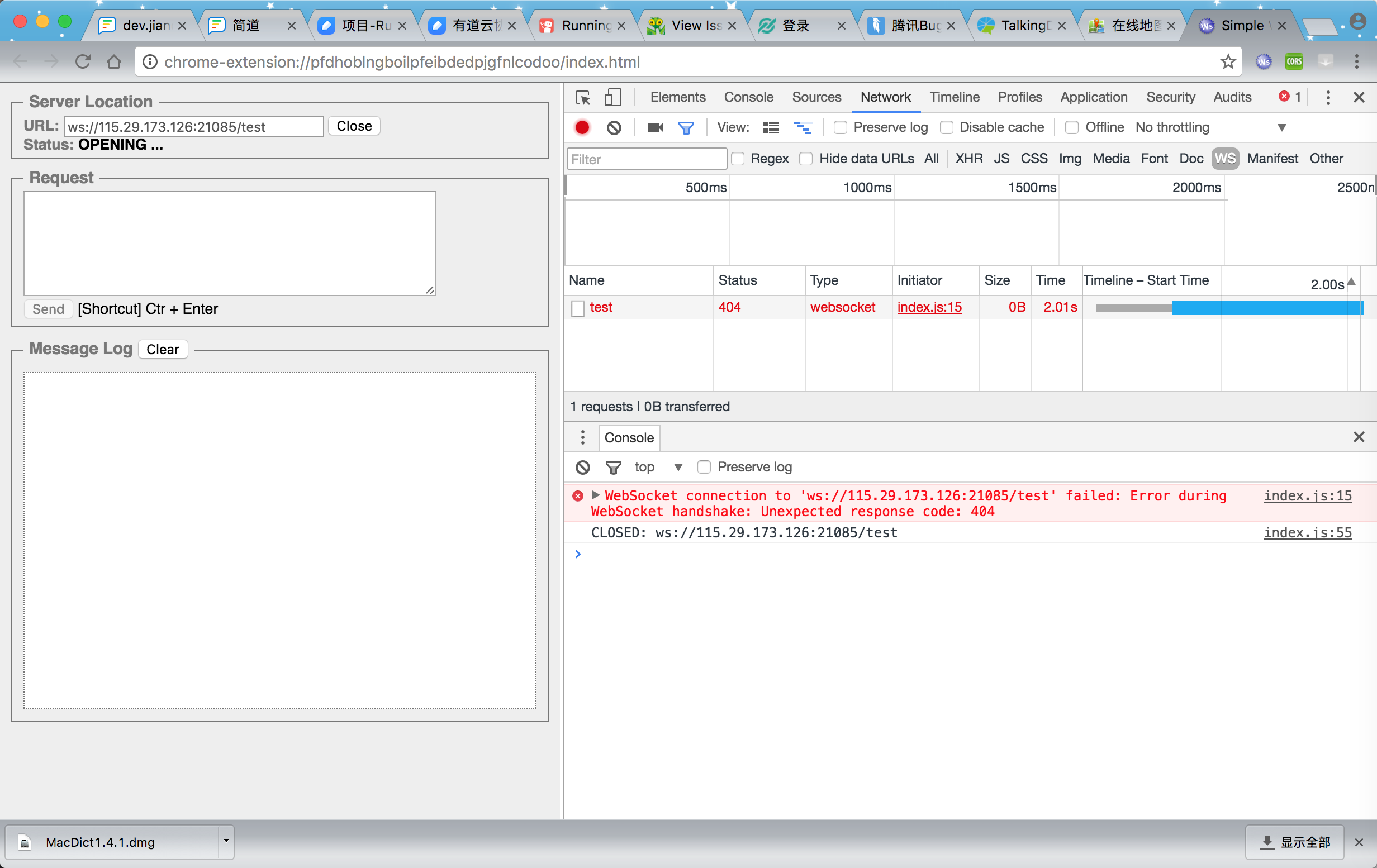Bookmark page with the star icon
1377x868 pixels.
click(1228, 61)
